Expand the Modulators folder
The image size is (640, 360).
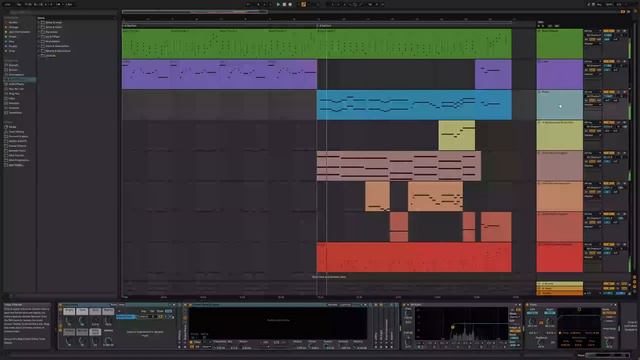tap(39, 41)
